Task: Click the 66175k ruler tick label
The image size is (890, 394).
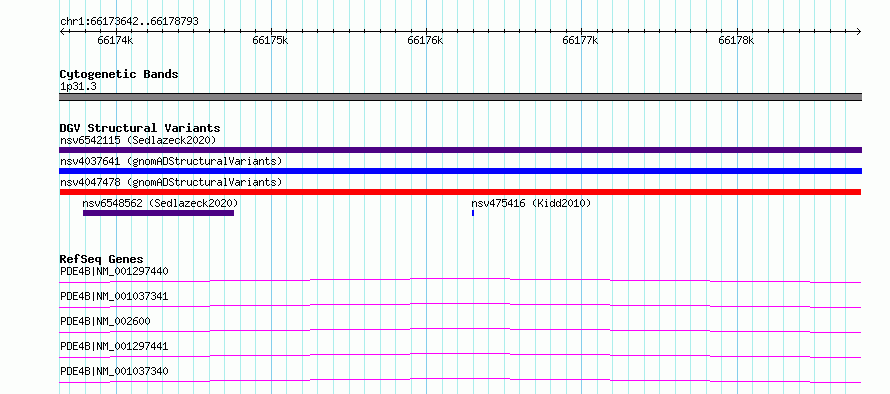Action: pyautogui.click(x=270, y=40)
